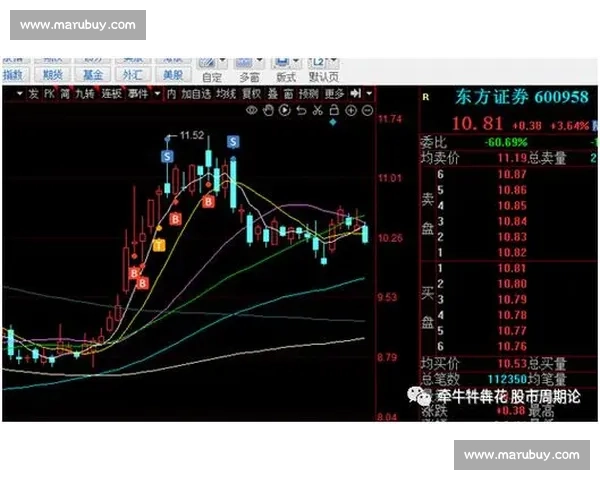Zoom in with the plus circle icon
This screenshot has width=600, height=480.
click(x=351, y=111)
